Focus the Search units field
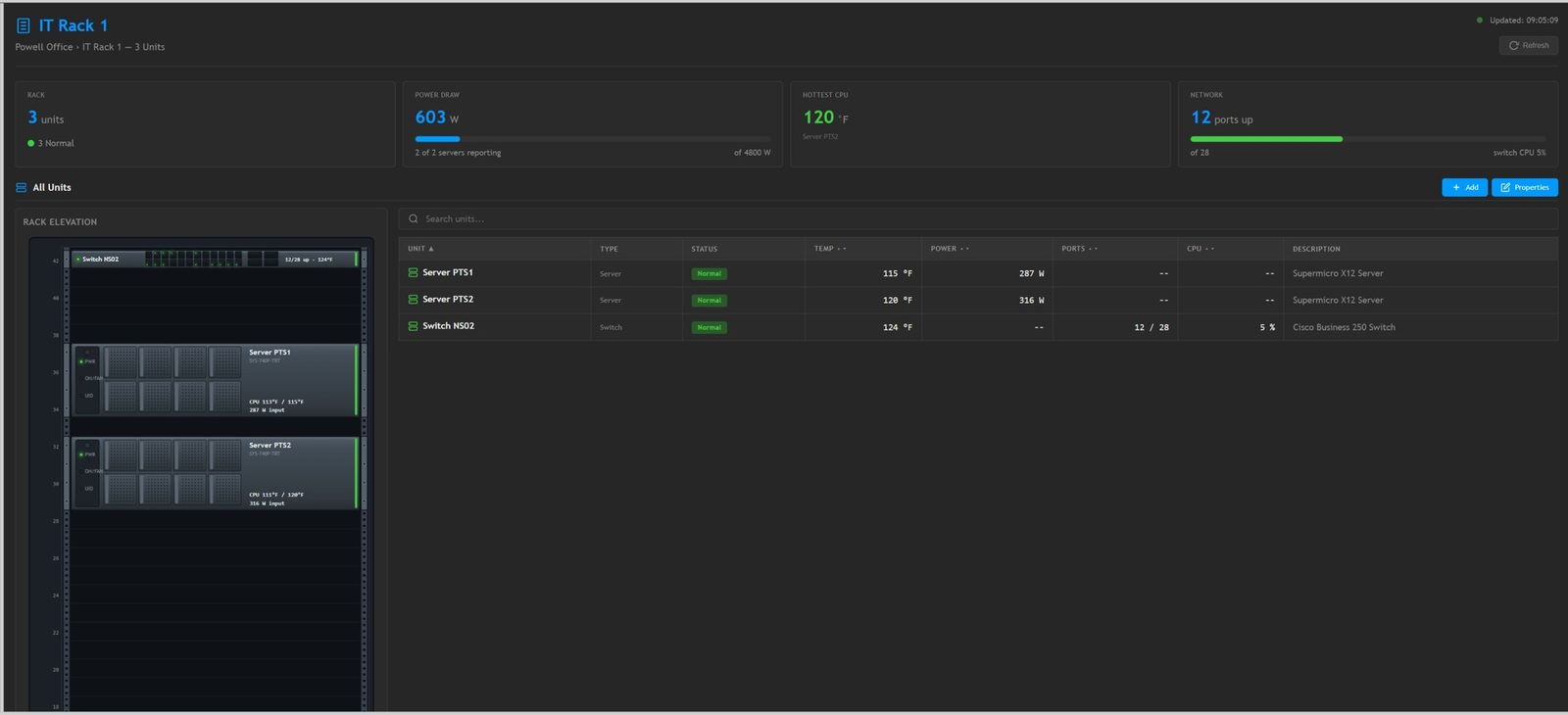The width and height of the screenshot is (1568, 715). [x=978, y=218]
